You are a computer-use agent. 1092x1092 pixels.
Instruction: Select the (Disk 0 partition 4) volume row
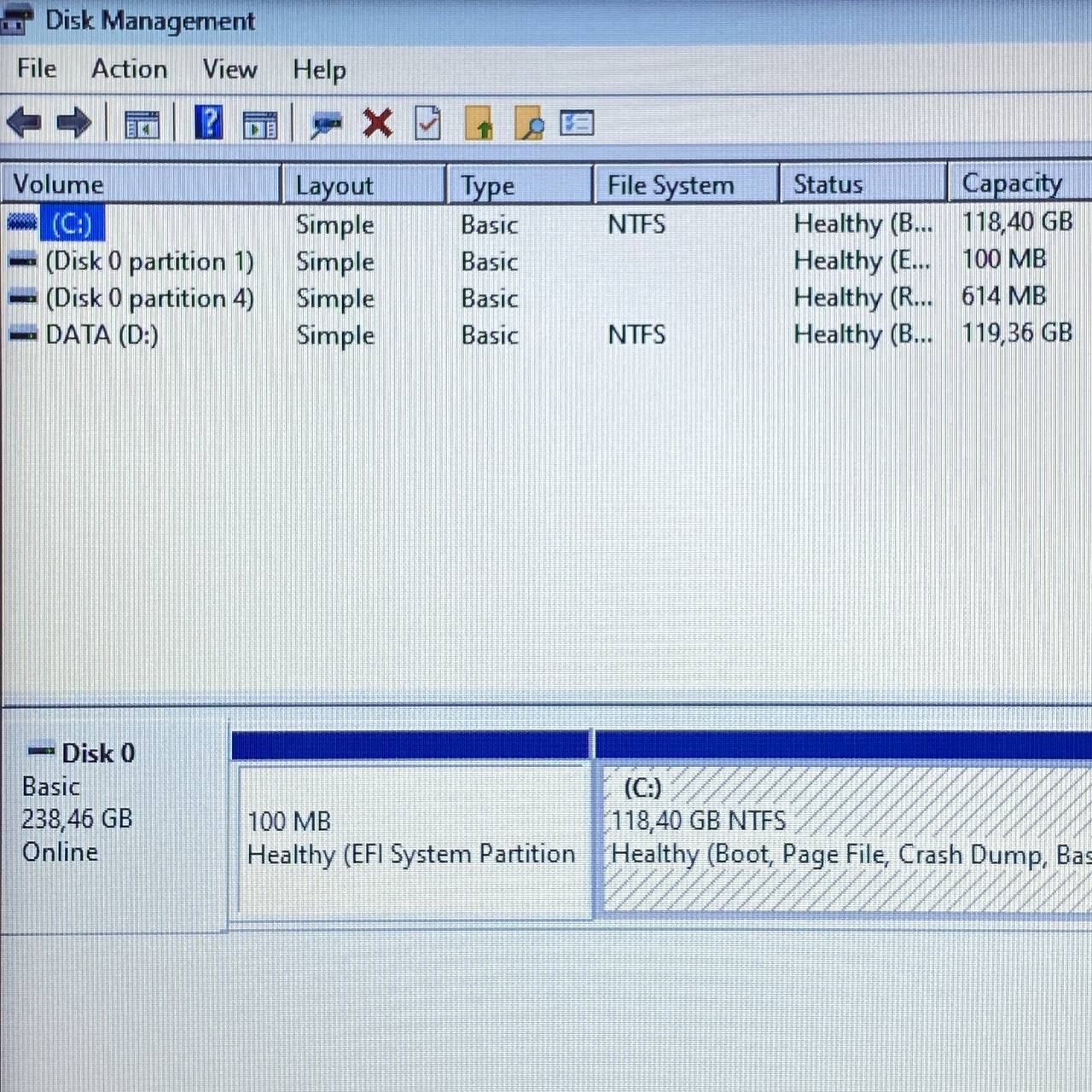546,297
